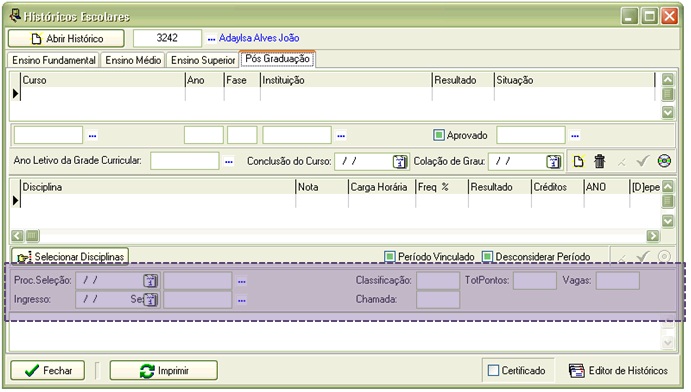Open student lookup dots beside 3242
Image resolution: width=691 pixels, height=392 pixels.
pyautogui.click(x=211, y=39)
